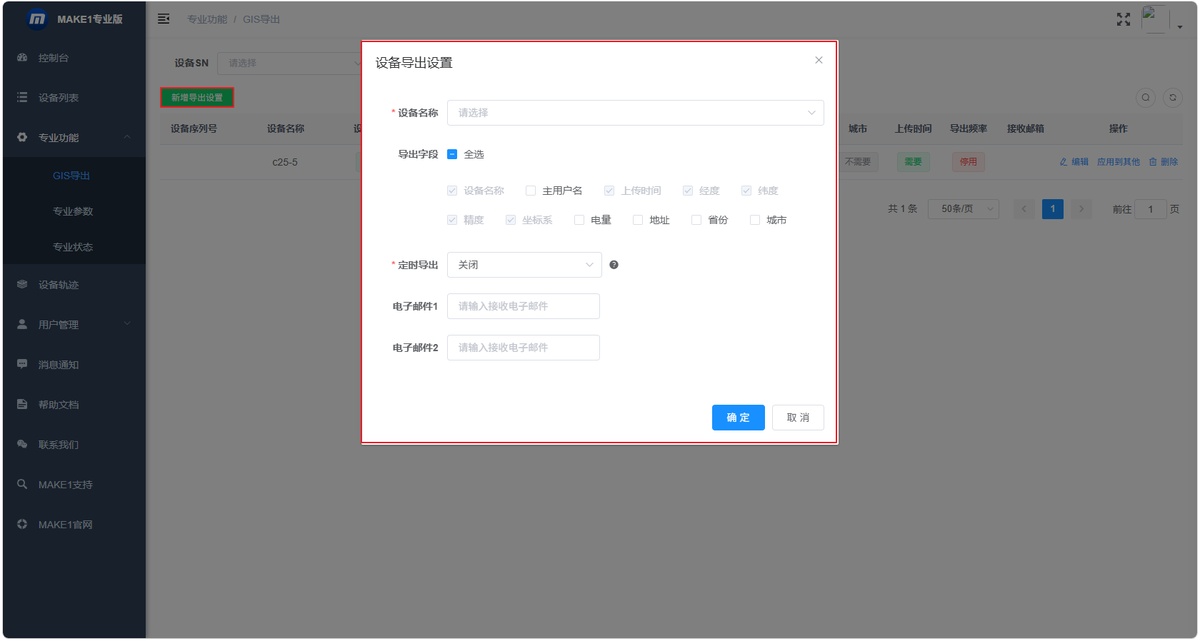Click the 删除 link in the table row
The width and height of the screenshot is (1200, 641).
click(x=1164, y=162)
